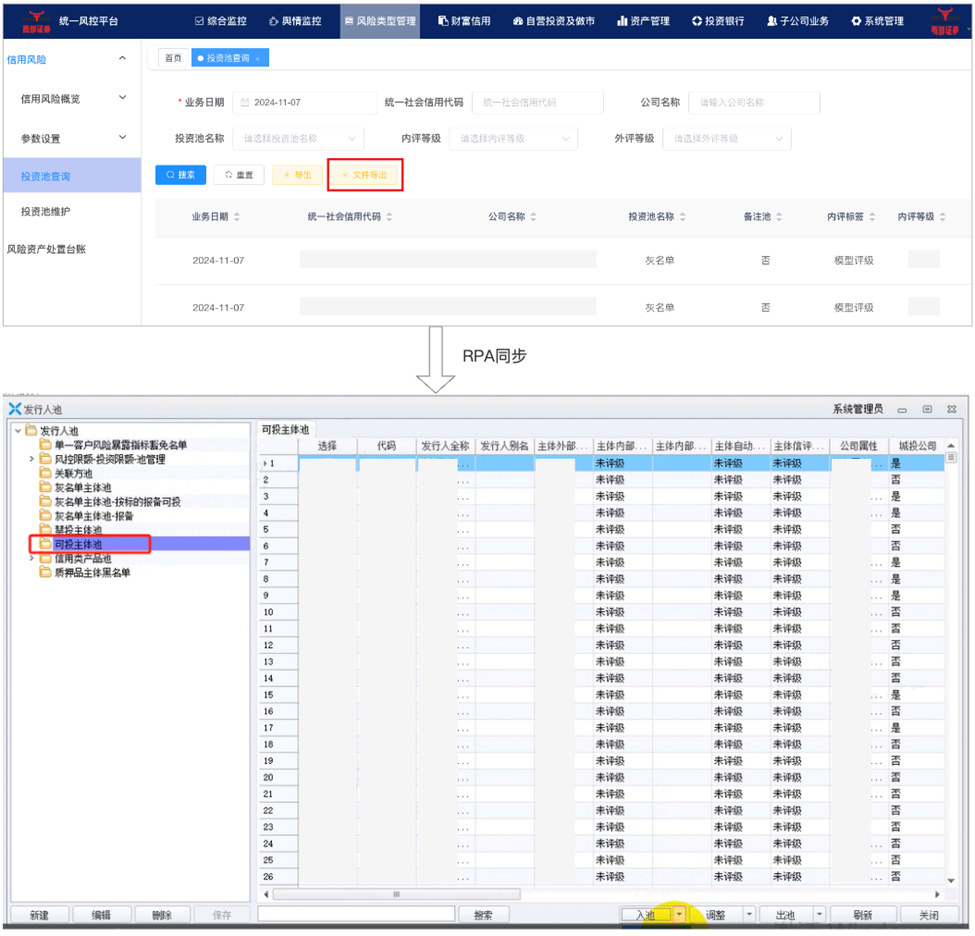Click the blue 搜索 search button
This screenshot has width=975, height=936.
pos(181,175)
